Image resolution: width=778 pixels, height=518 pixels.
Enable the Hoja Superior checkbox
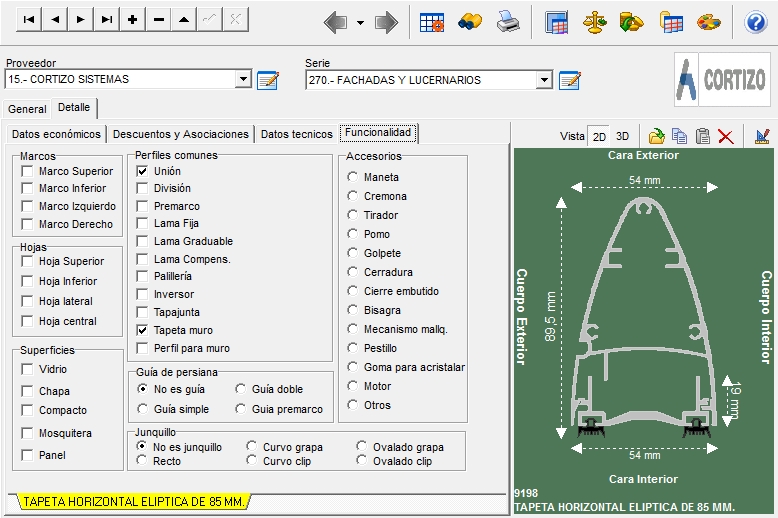(27, 261)
